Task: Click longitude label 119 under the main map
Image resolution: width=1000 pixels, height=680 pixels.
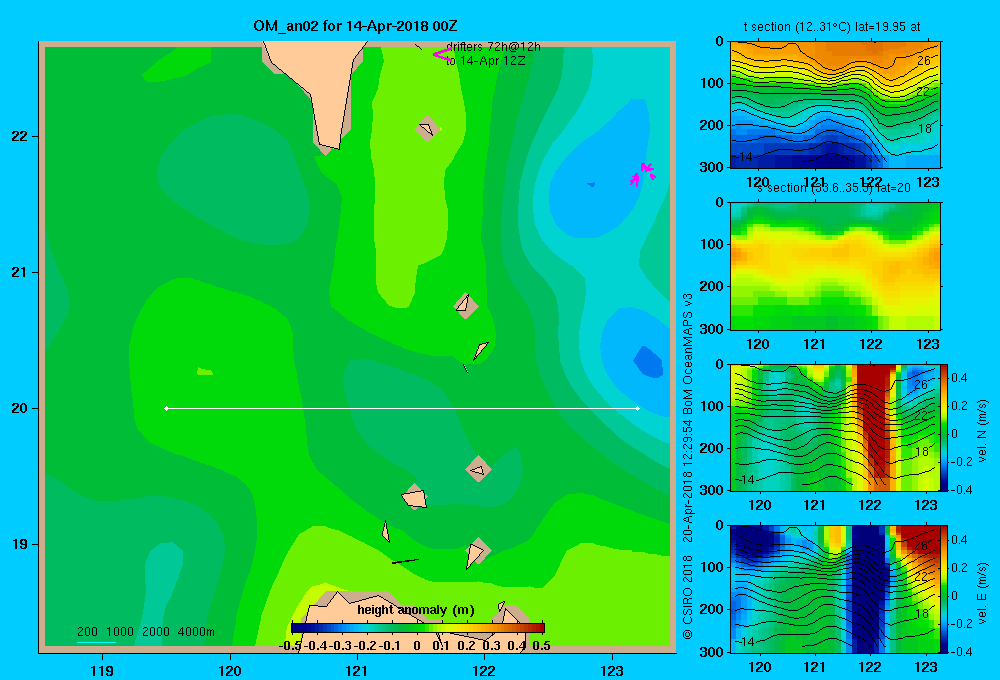Action: [102, 670]
